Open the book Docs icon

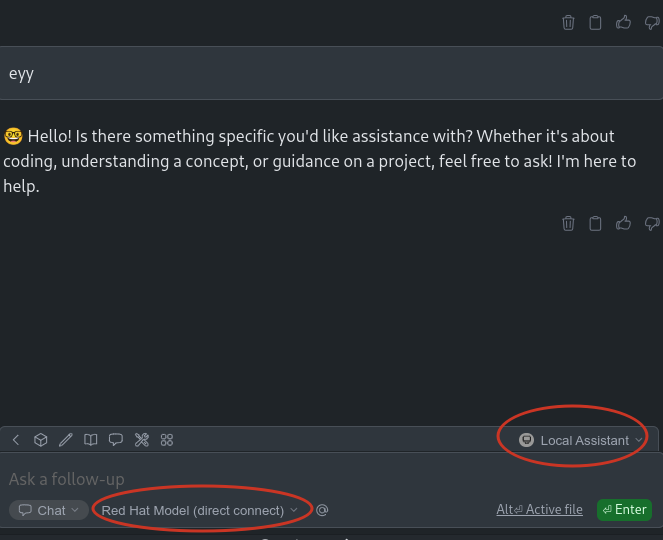(91, 440)
